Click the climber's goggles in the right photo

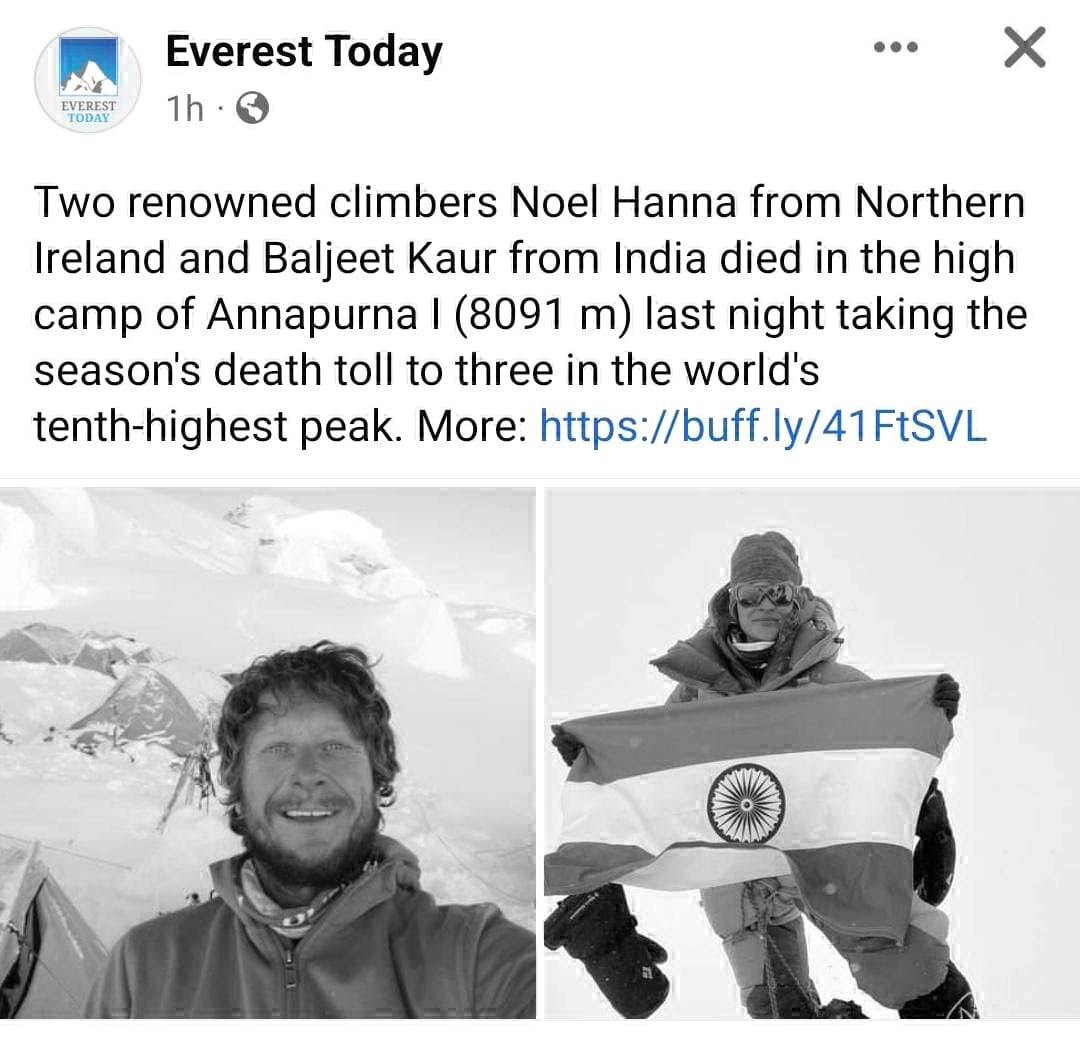(x=765, y=594)
